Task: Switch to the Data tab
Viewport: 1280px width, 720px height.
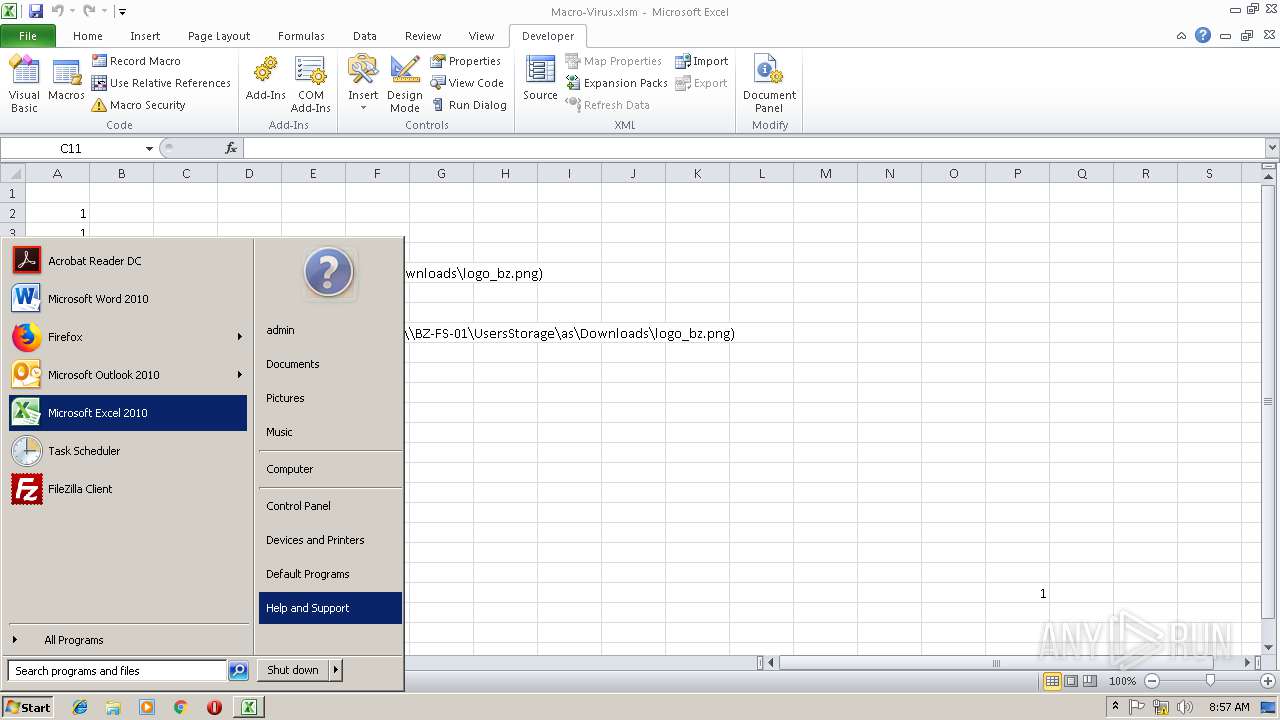Action: [365, 36]
